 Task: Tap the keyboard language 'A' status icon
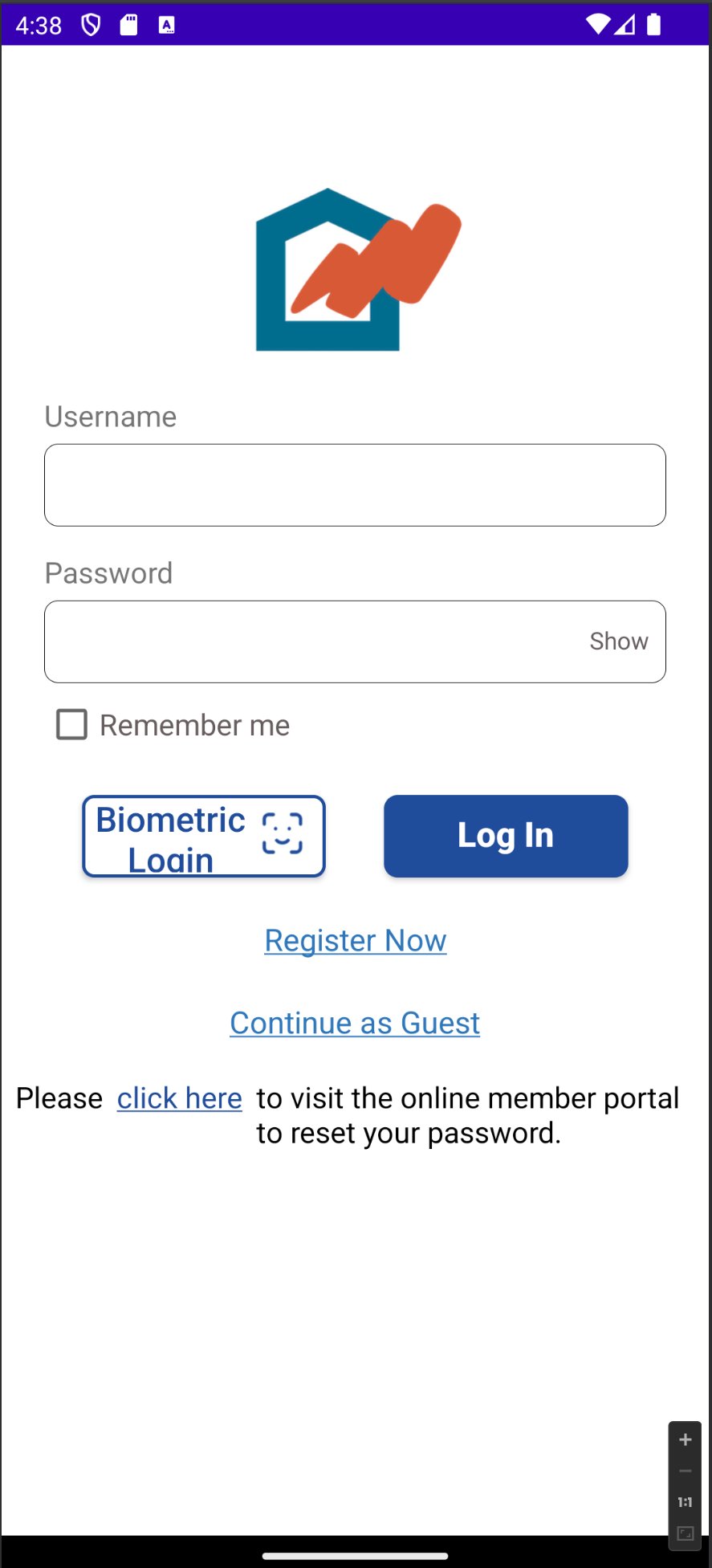(x=166, y=25)
